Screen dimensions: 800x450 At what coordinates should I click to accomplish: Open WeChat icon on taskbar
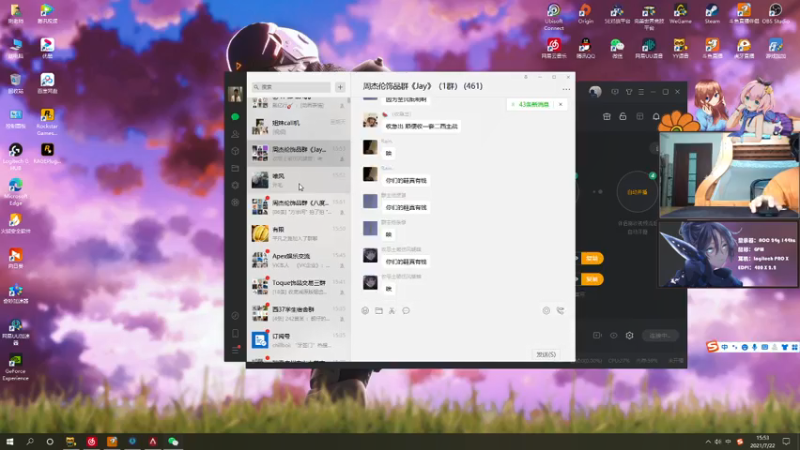pos(173,441)
